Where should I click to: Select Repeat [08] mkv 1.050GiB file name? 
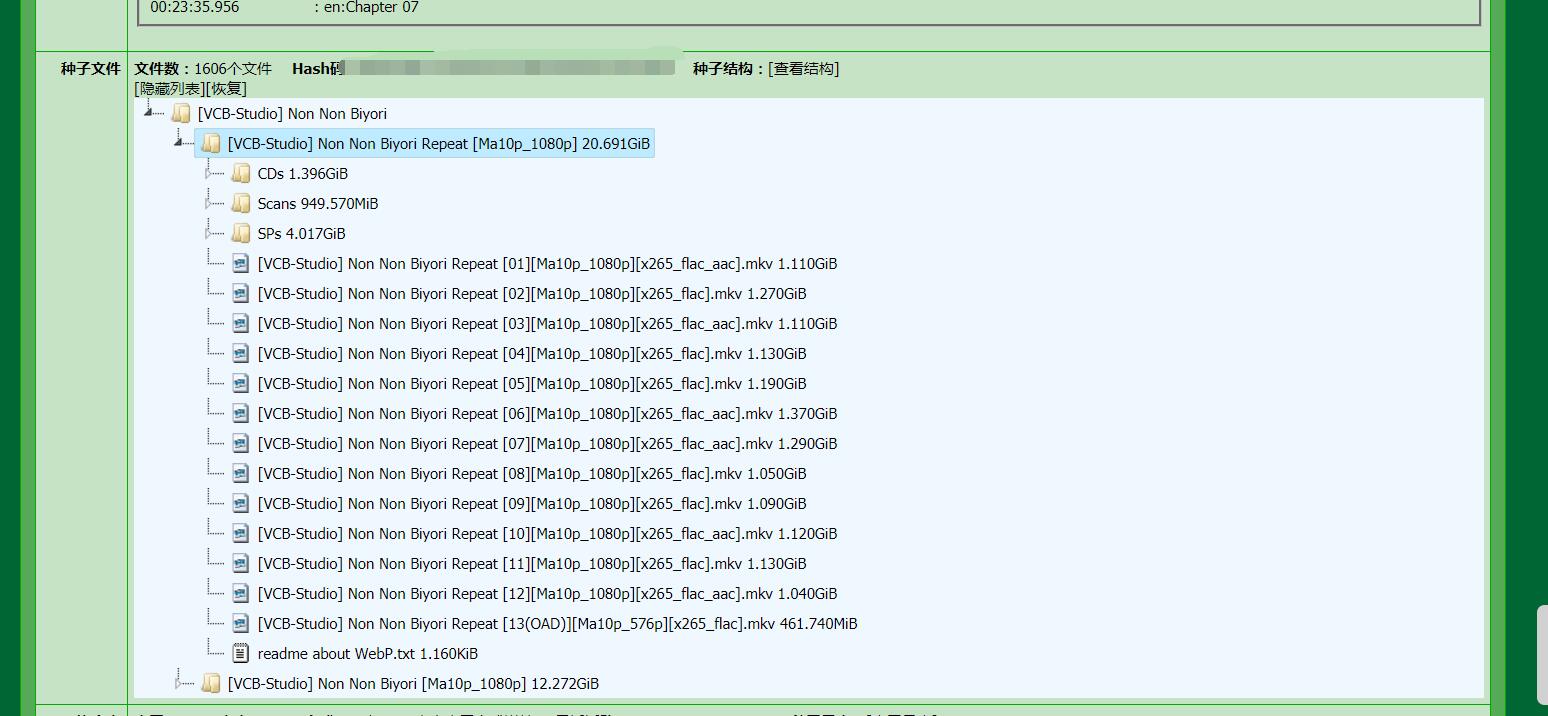point(532,474)
